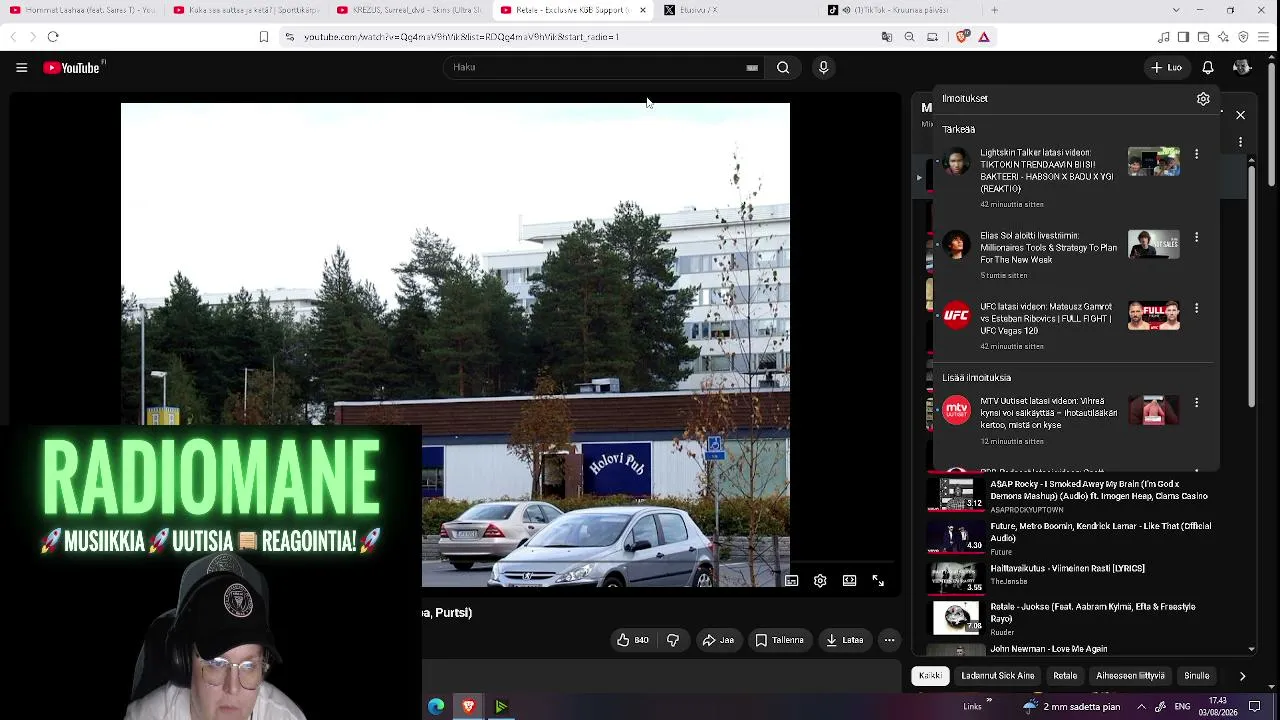
Task: Open the account avatar menu
Action: pyautogui.click(x=1242, y=68)
